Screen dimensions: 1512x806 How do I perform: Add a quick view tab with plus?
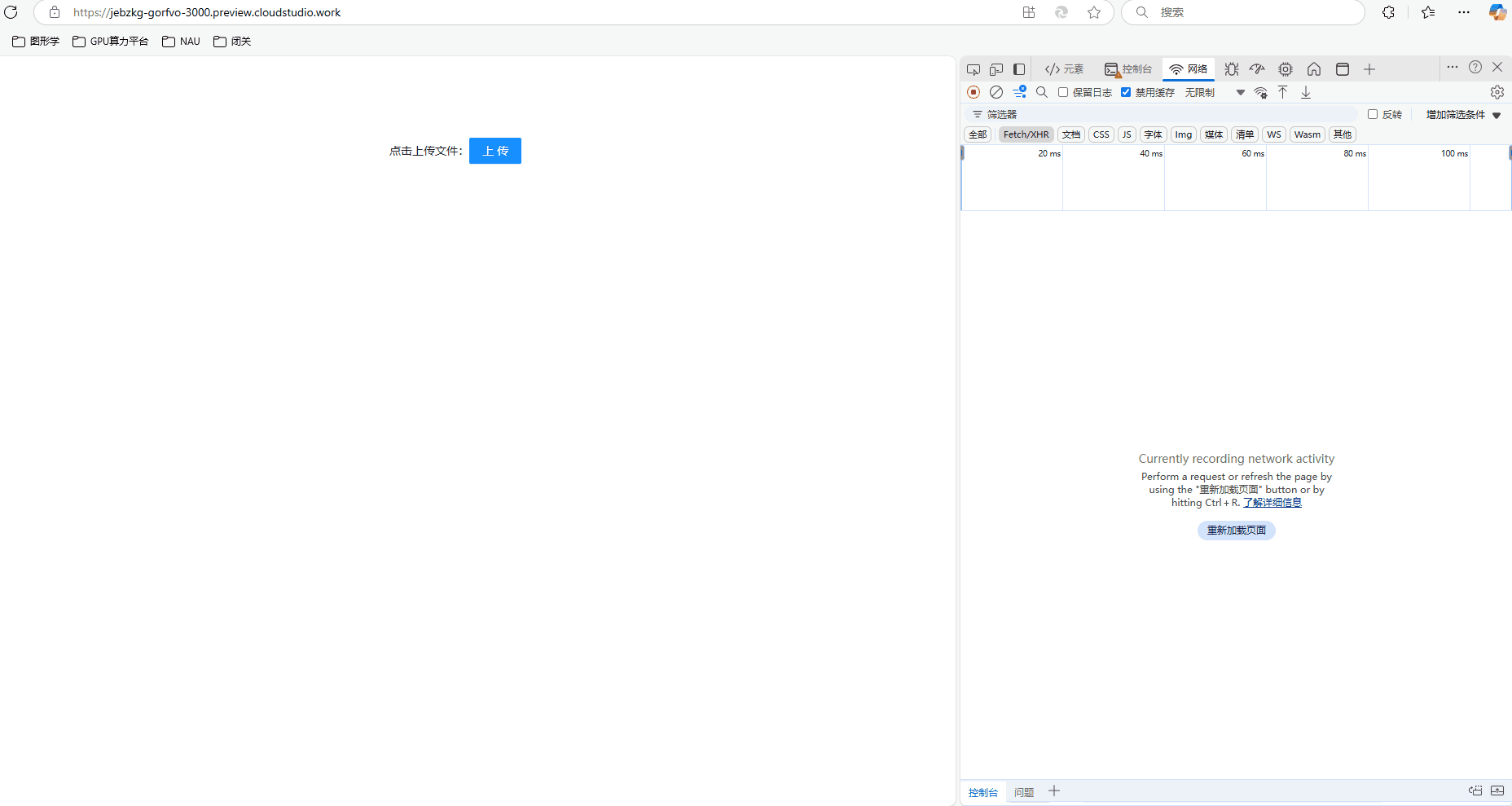pyautogui.click(x=1054, y=791)
